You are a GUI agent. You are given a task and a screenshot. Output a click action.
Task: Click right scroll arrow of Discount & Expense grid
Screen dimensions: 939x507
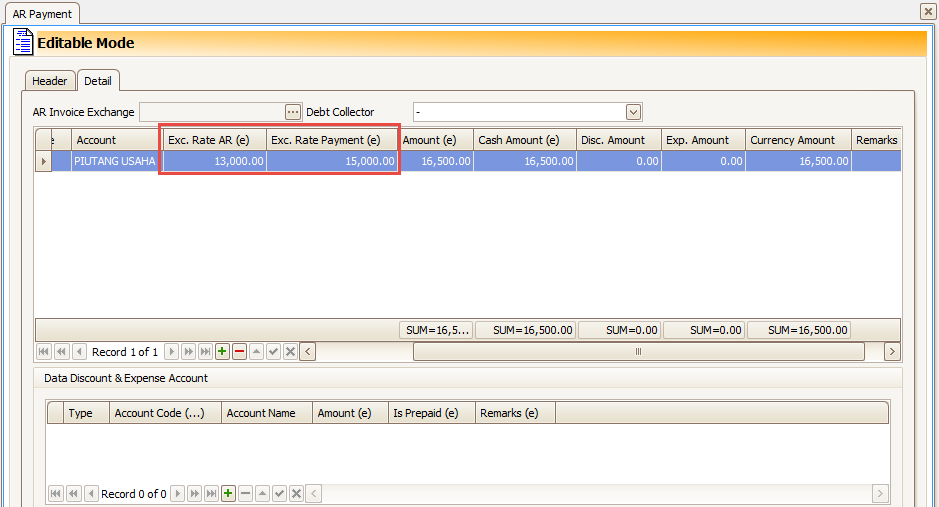point(880,493)
